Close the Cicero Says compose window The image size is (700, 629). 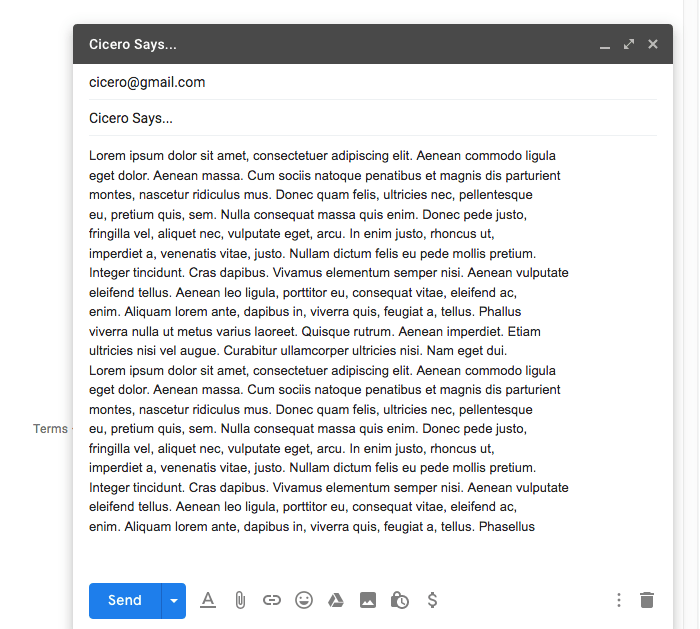click(x=653, y=44)
